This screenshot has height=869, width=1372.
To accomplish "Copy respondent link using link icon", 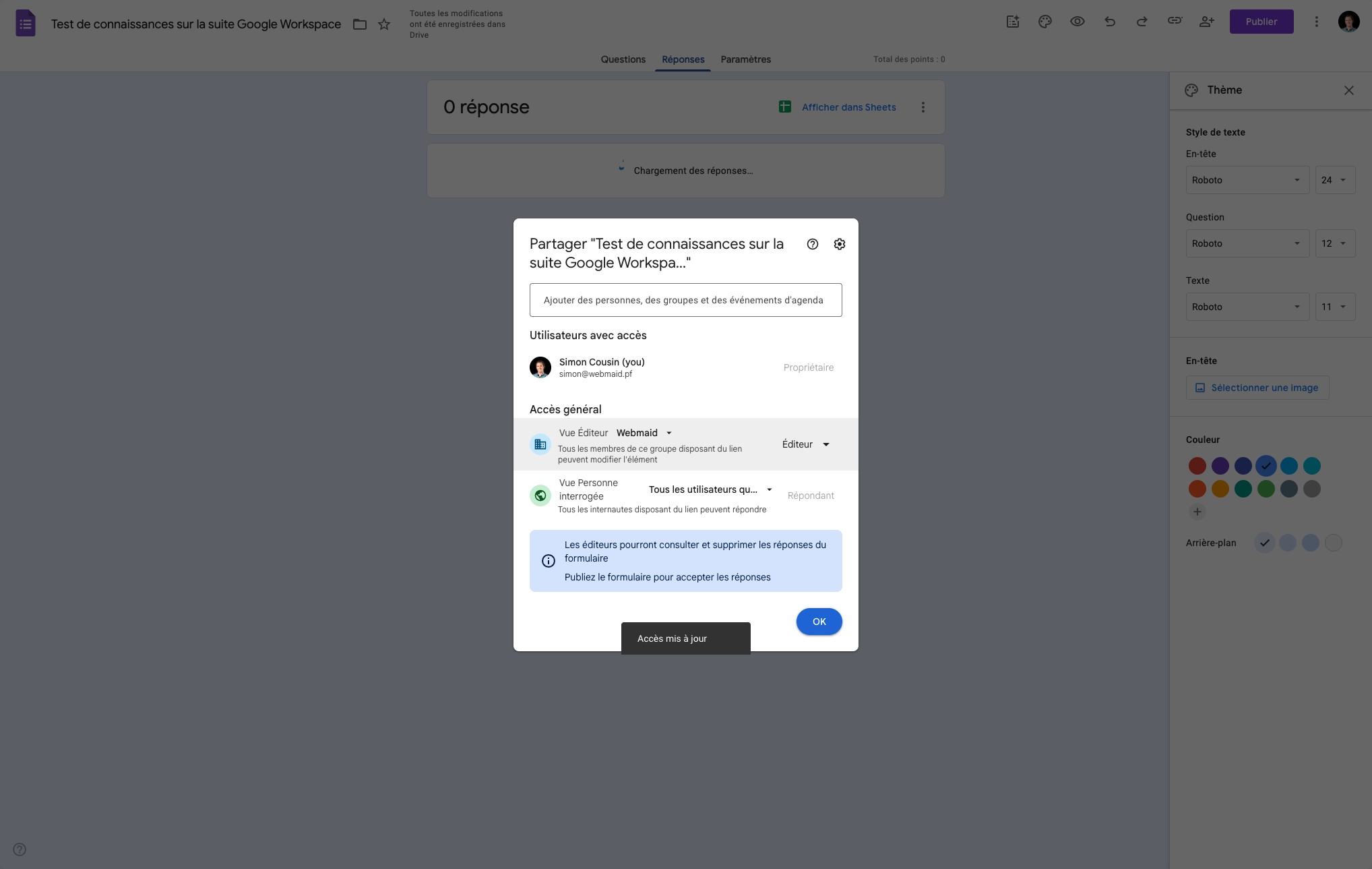I will (x=1175, y=21).
